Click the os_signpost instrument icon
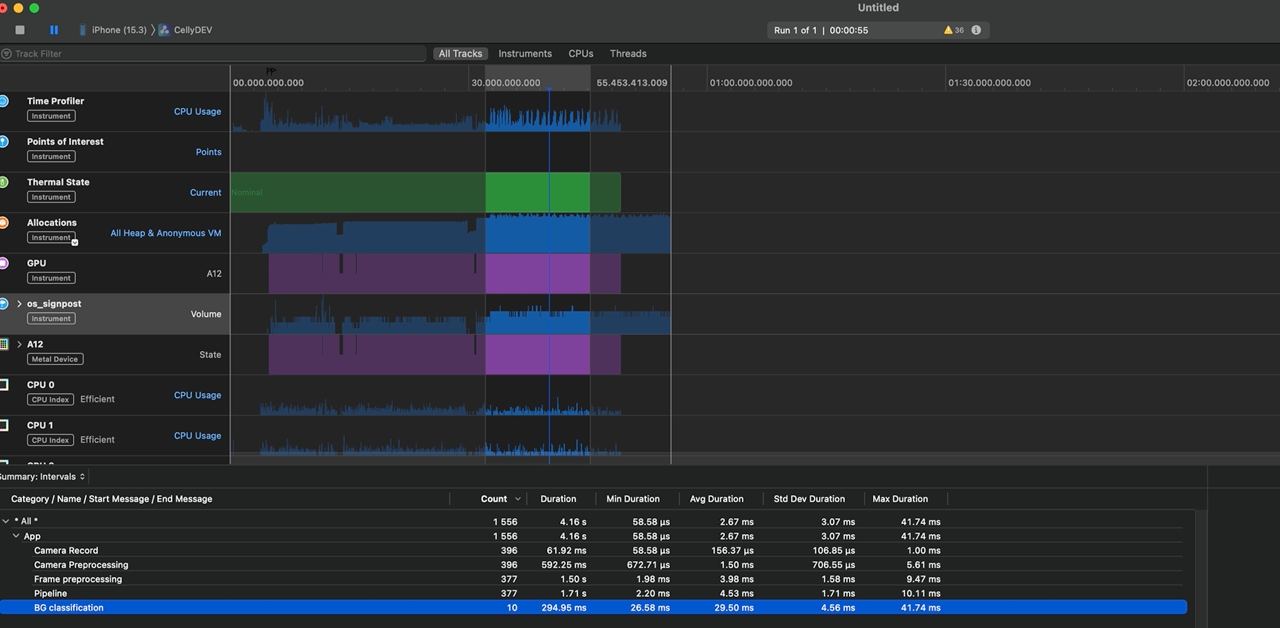Viewport: 1280px width, 628px height. pos(4,303)
